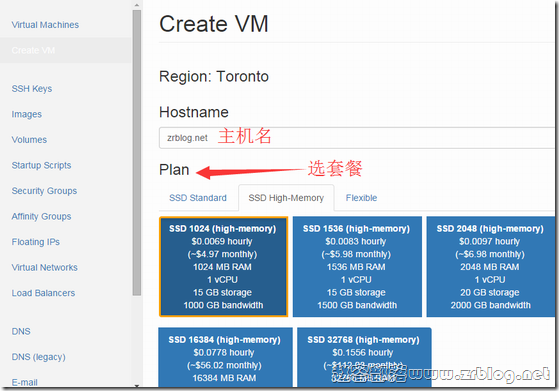Open Affinity Groups link
This screenshot has height=391, width=559.
point(41,216)
